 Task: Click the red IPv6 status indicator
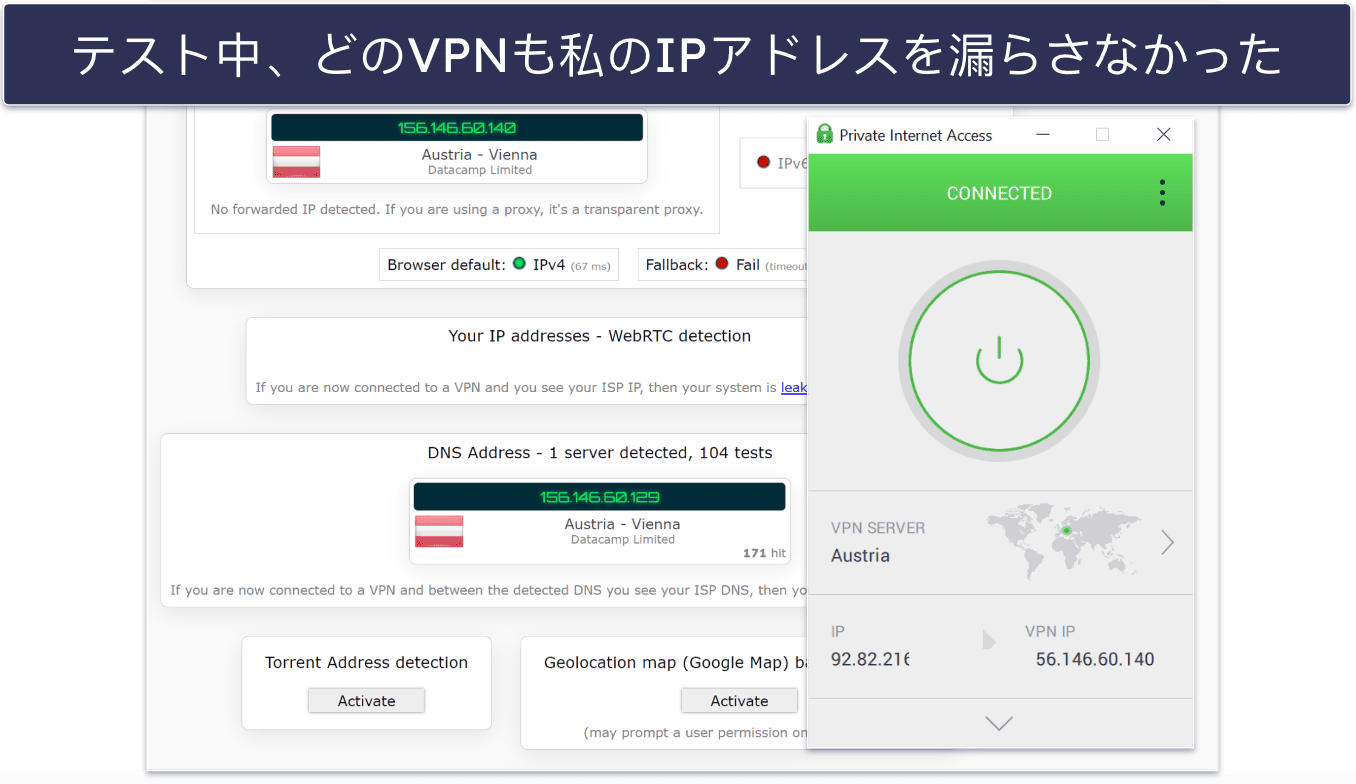coord(764,162)
